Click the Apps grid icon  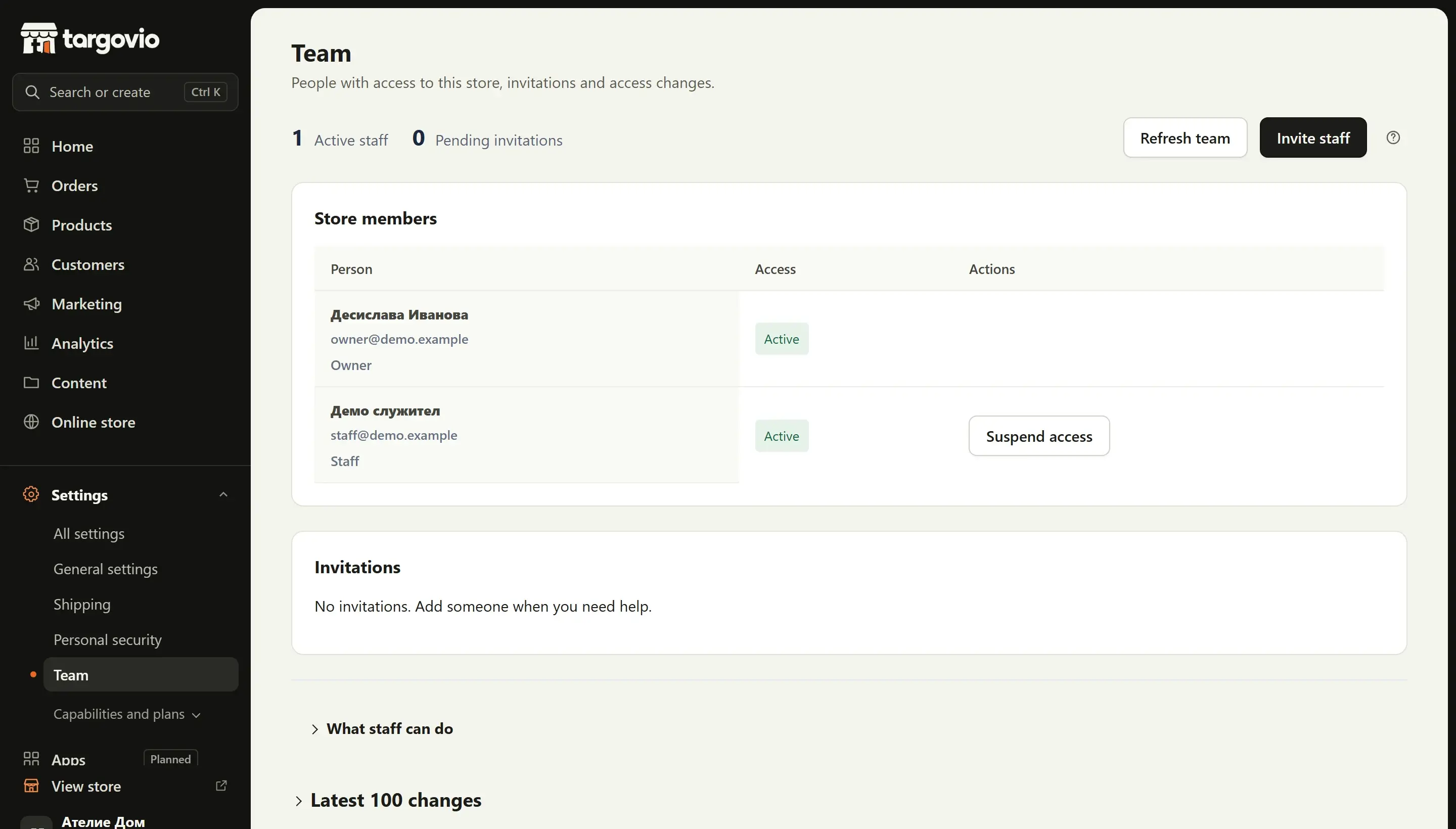tap(31, 758)
